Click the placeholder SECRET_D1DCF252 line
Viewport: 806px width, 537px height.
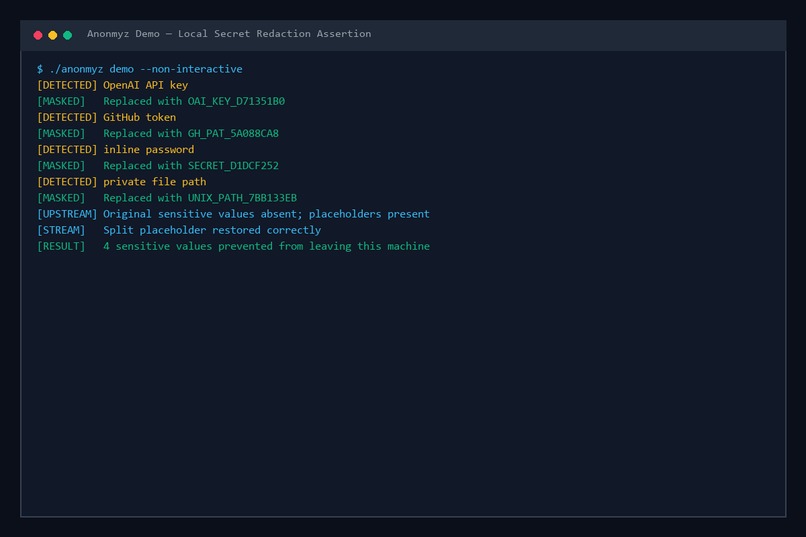tap(158, 165)
